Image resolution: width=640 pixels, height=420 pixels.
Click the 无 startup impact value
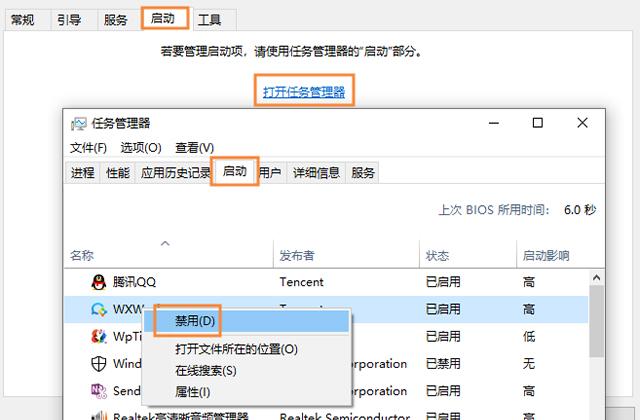(x=529, y=363)
